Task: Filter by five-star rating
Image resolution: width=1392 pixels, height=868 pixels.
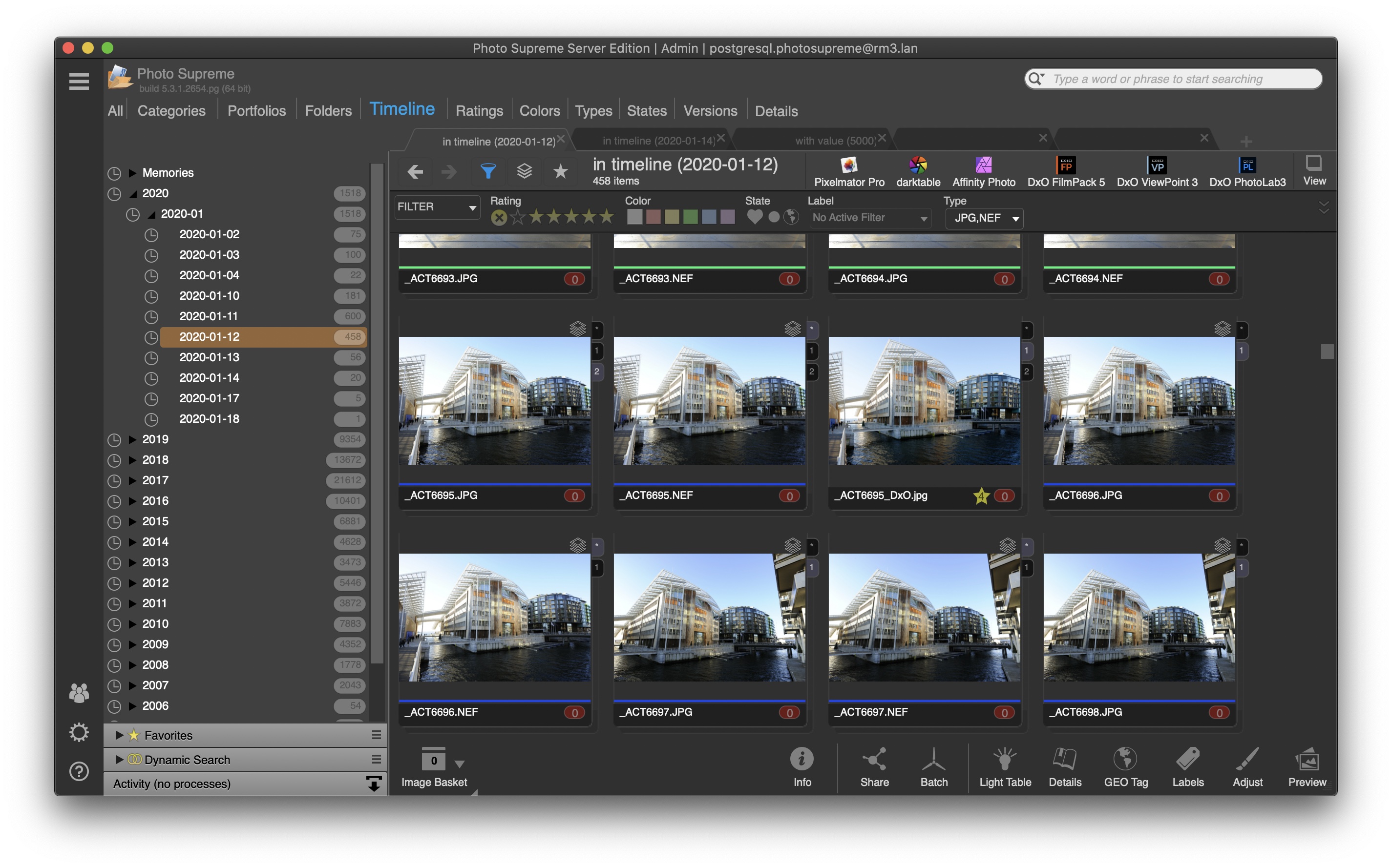Action: (x=607, y=217)
